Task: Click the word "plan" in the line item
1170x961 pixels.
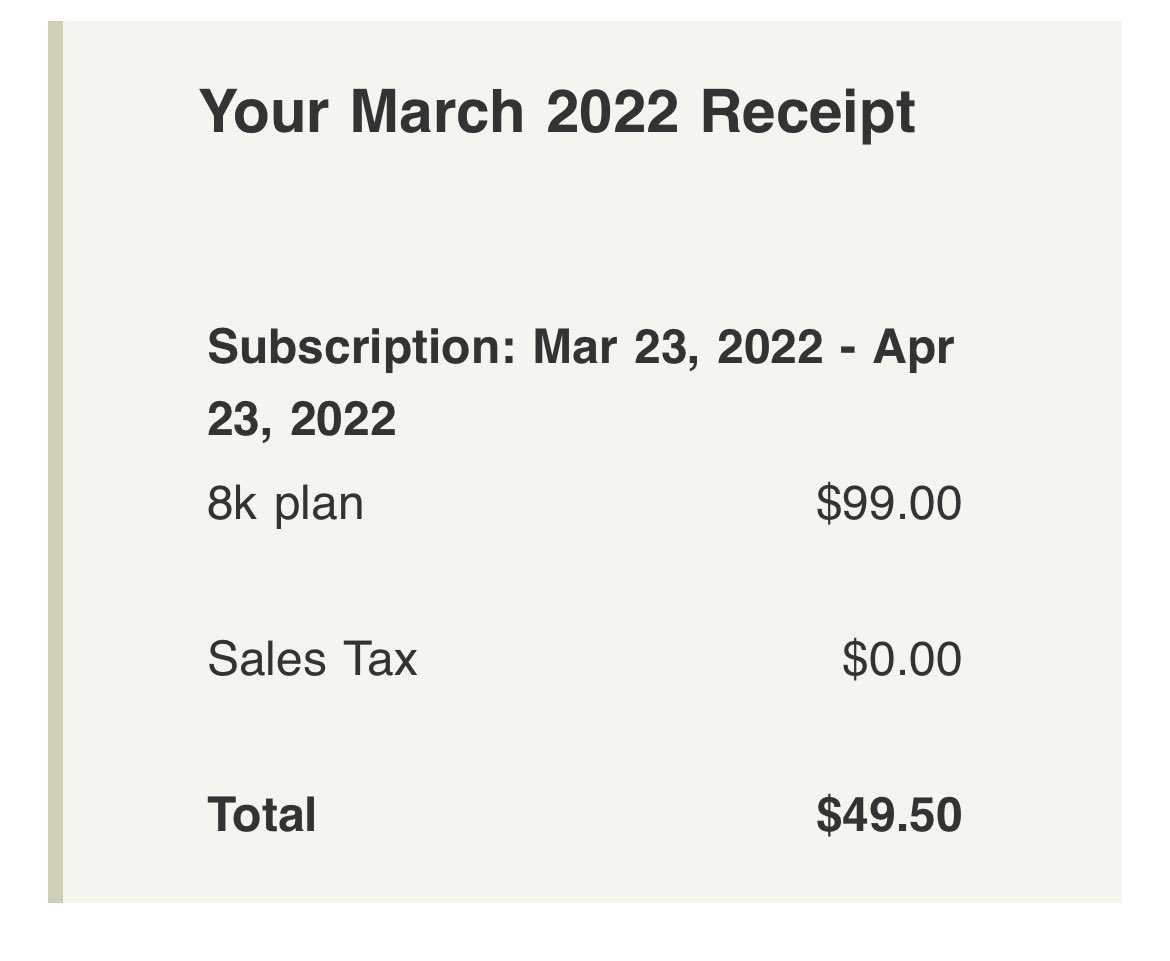Action: click(x=319, y=503)
